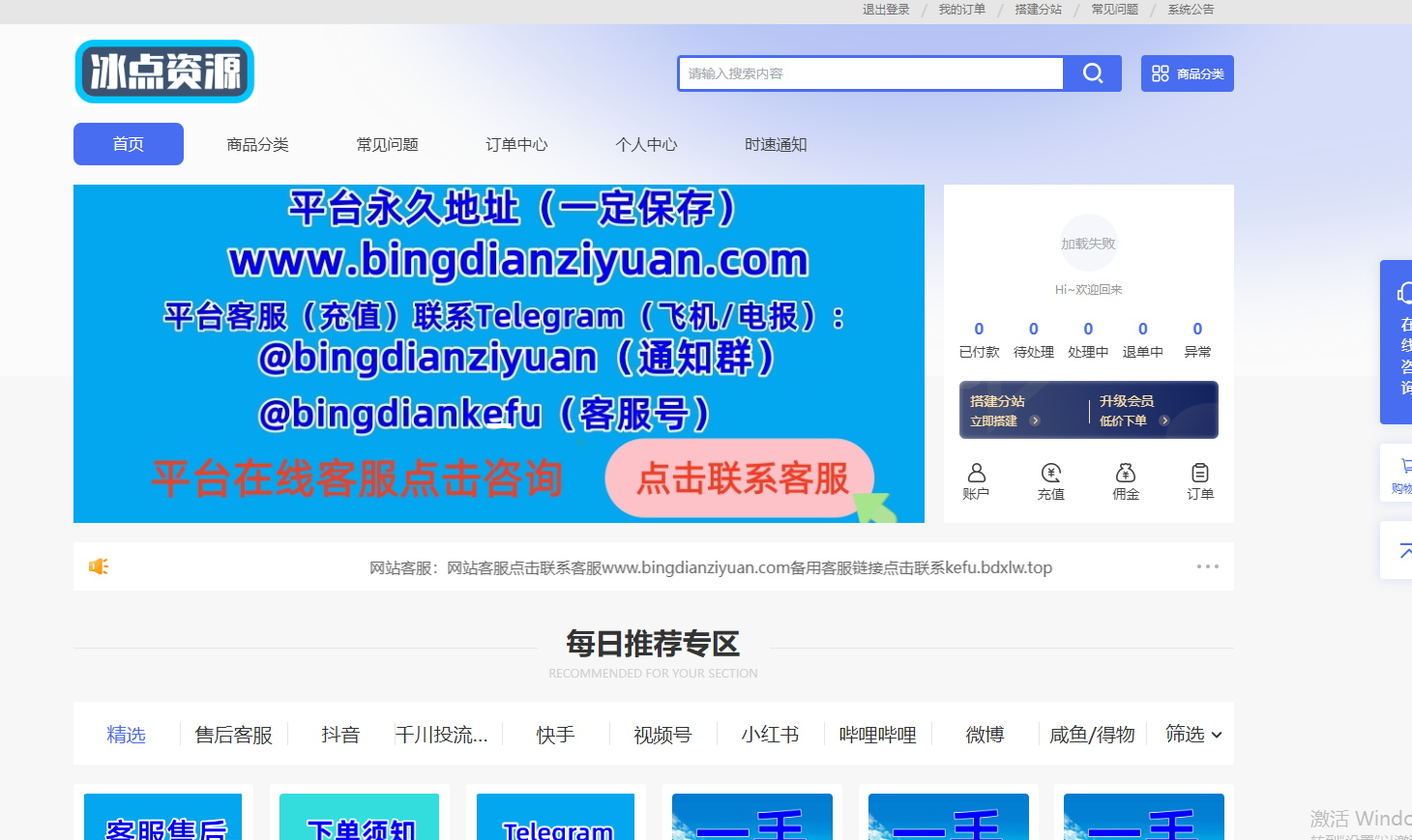This screenshot has width=1412, height=840.
Task: Expand the 筛选 filter dropdown
Action: (x=1193, y=734)
